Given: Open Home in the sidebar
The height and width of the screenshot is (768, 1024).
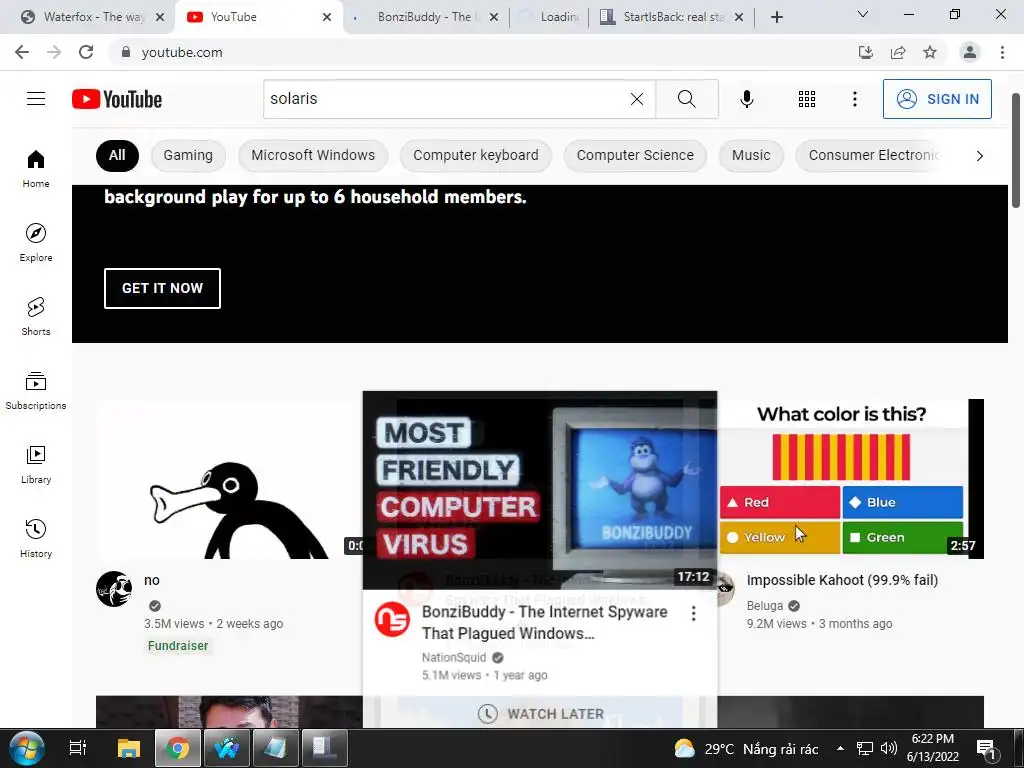Looking at the screenshot, I should (36, 168).
